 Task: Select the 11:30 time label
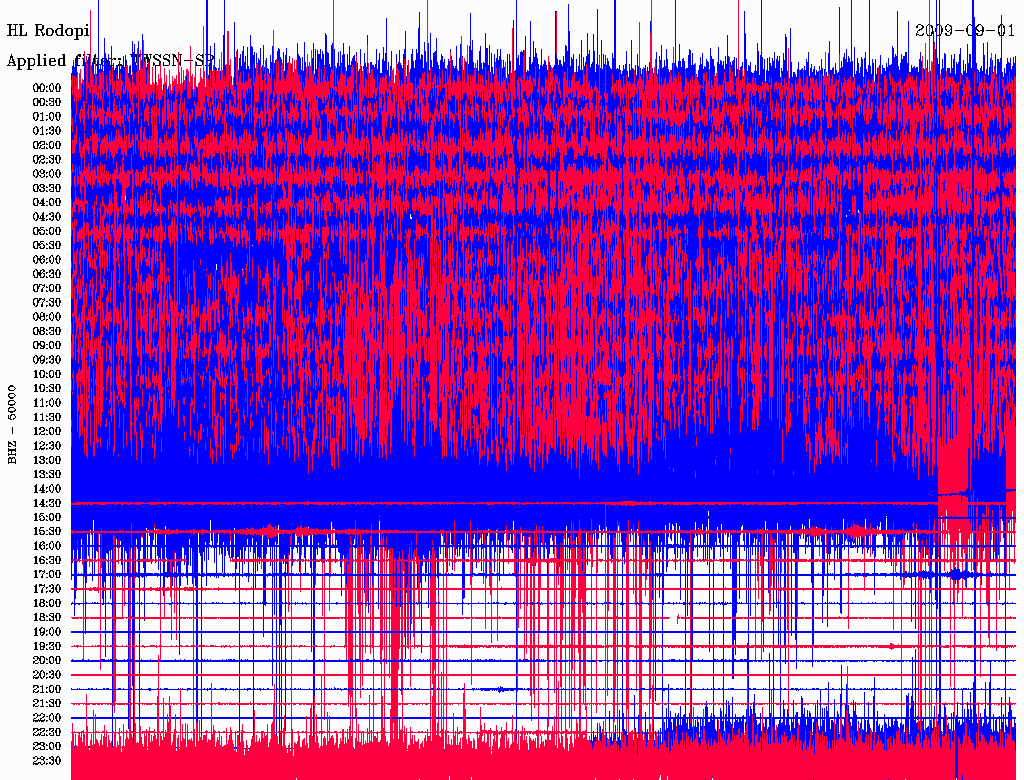(x=47, y=417)
